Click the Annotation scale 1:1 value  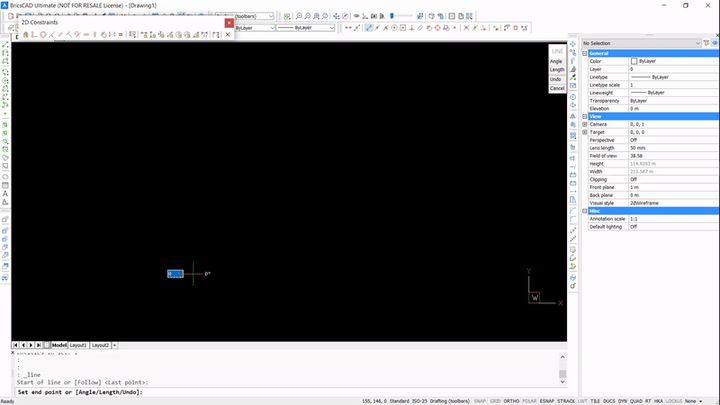633,219
